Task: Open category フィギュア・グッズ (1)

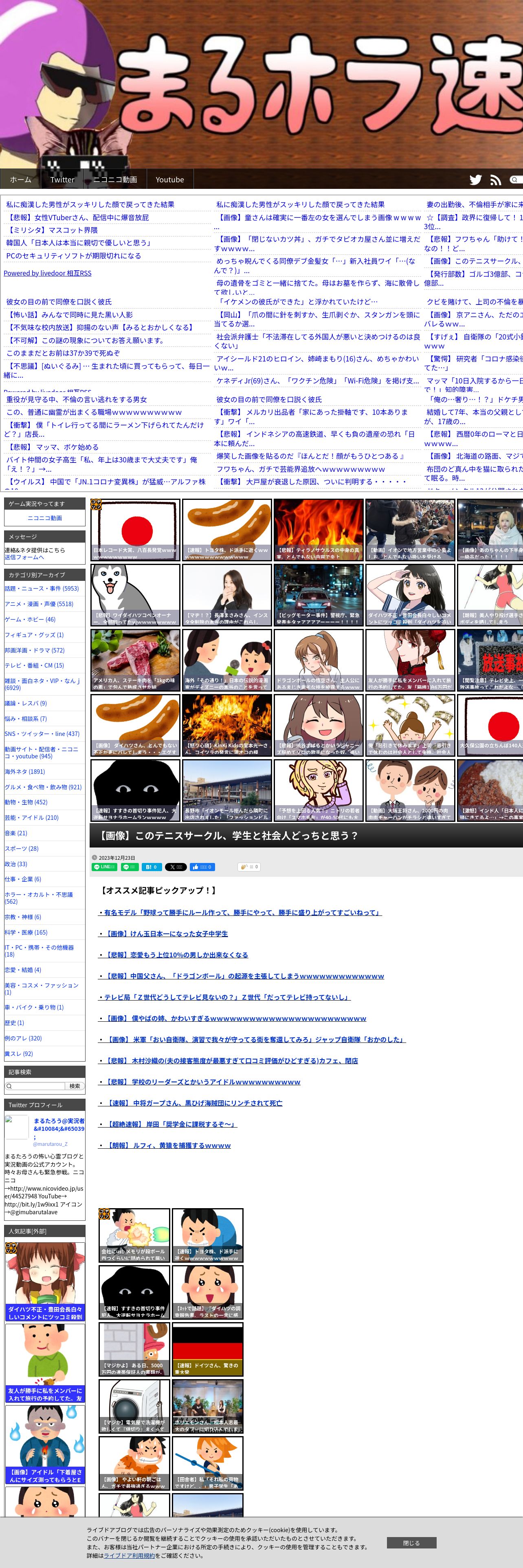Action: 34,635
